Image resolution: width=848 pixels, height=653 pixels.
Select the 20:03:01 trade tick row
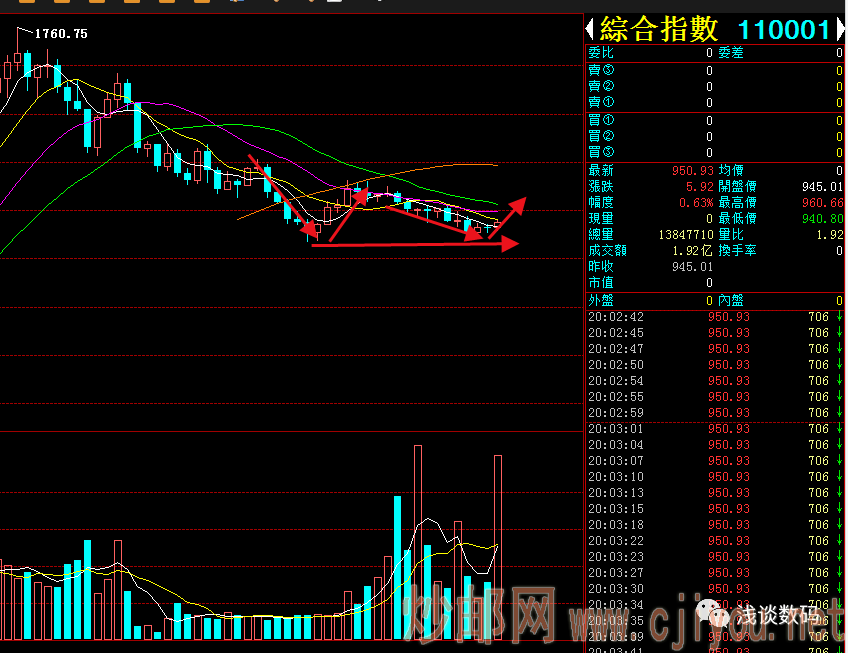click(x=714, y=429)
